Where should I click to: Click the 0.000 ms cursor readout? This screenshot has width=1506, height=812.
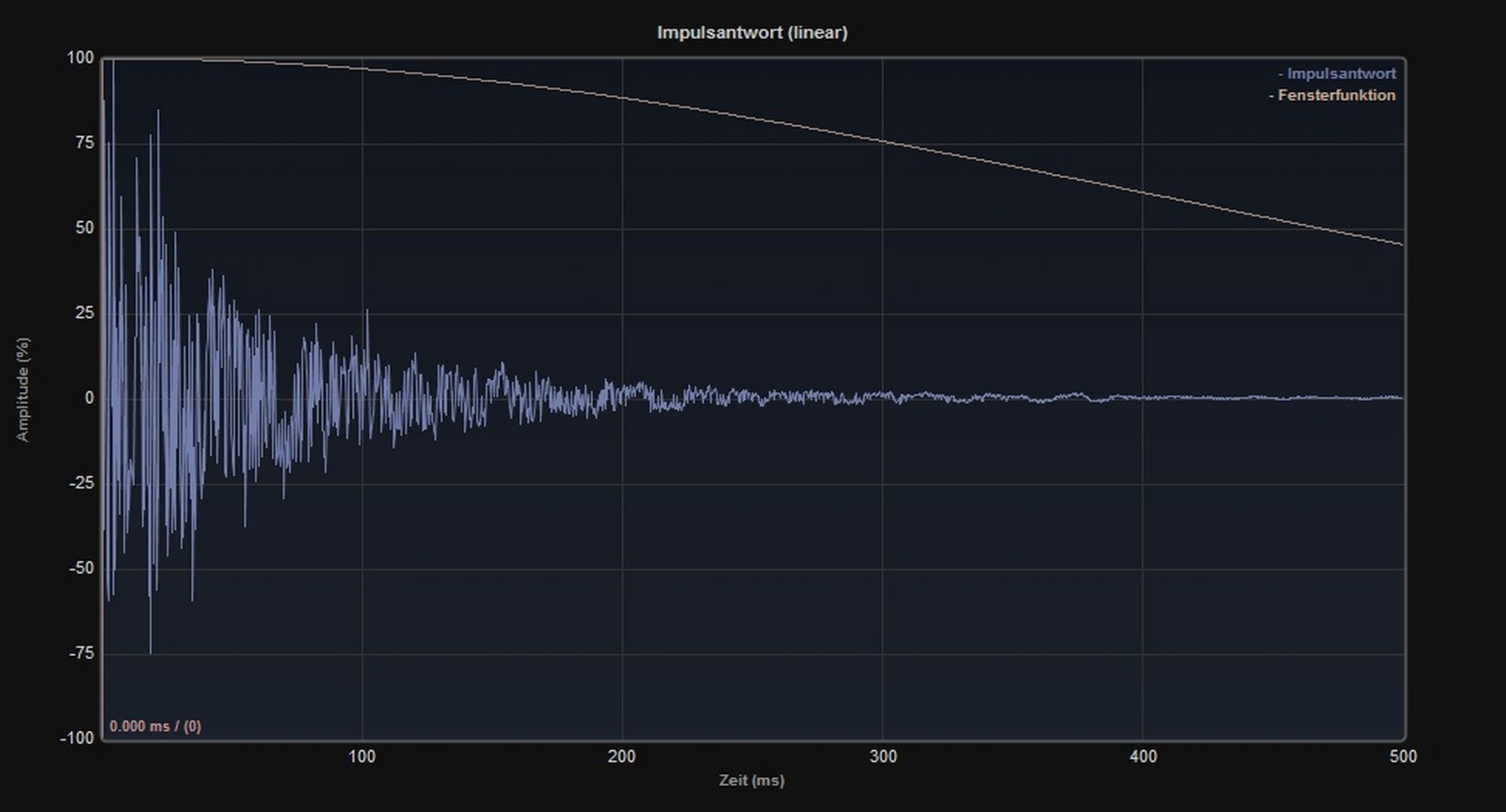click(155, 726)
